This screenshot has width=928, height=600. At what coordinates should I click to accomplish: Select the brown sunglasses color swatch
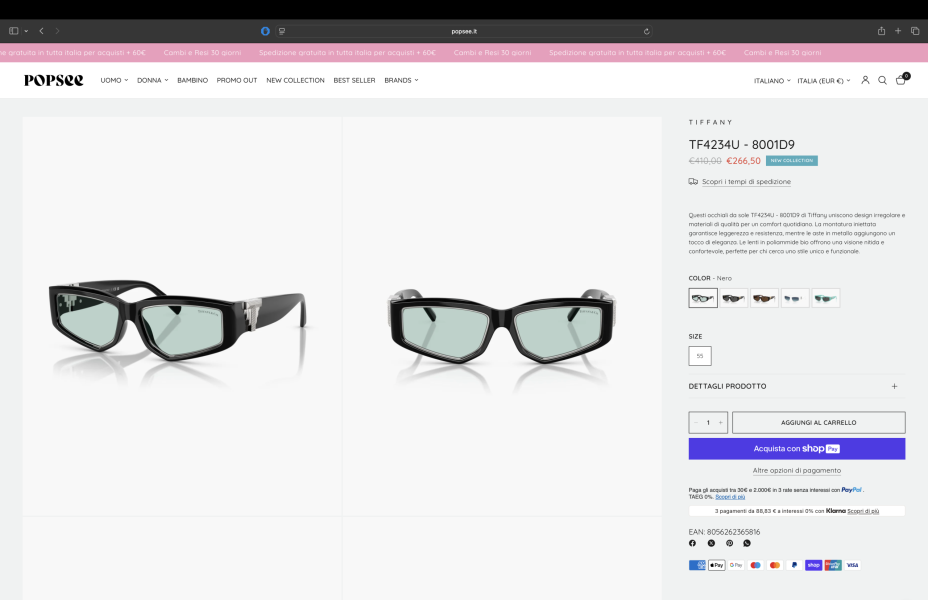pyautogui.click(x=764, y=298)
